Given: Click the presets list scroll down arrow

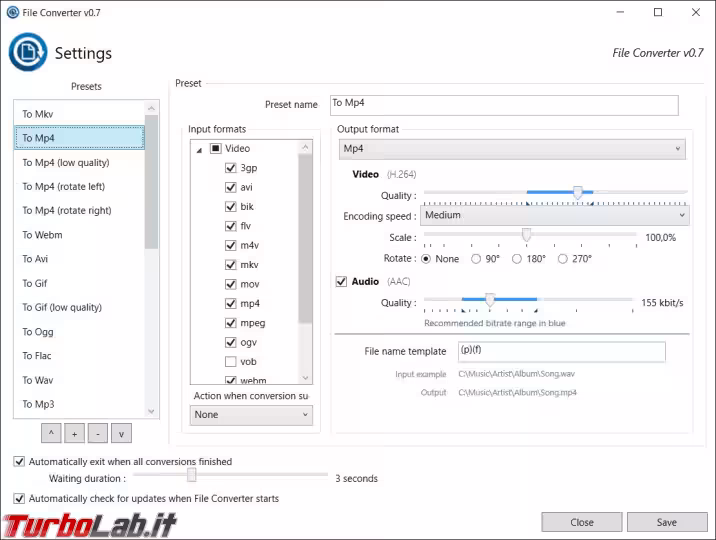Looking at the screenshot, I should point(152,411).
